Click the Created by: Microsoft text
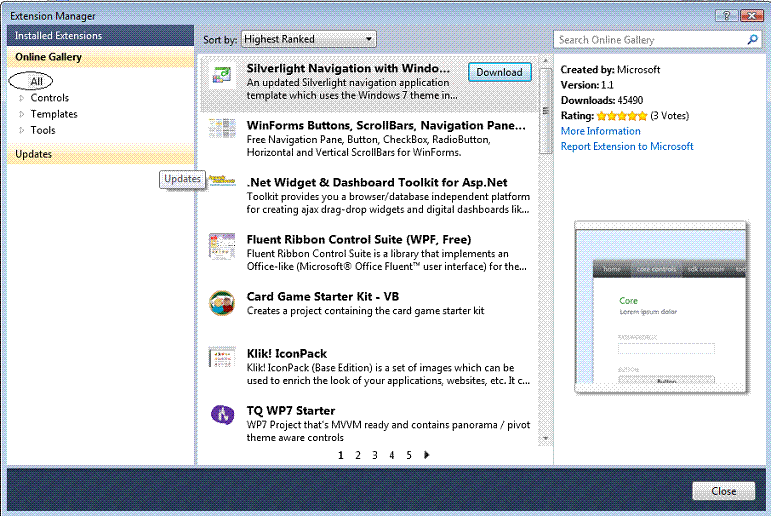Screen dimensions: 771x516 (610, 70)
